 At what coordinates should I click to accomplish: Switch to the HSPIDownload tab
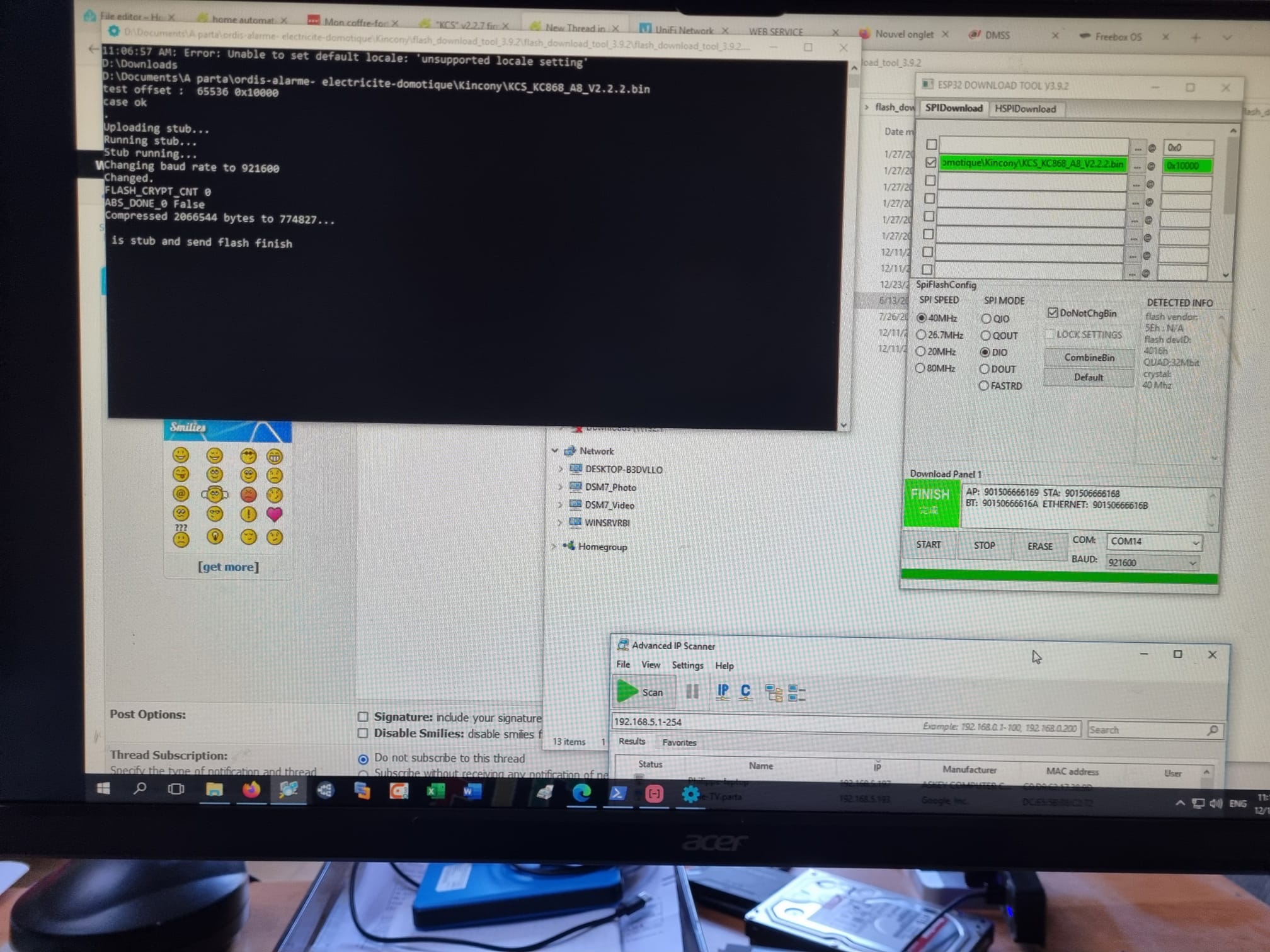click(x=1025, y=109)
